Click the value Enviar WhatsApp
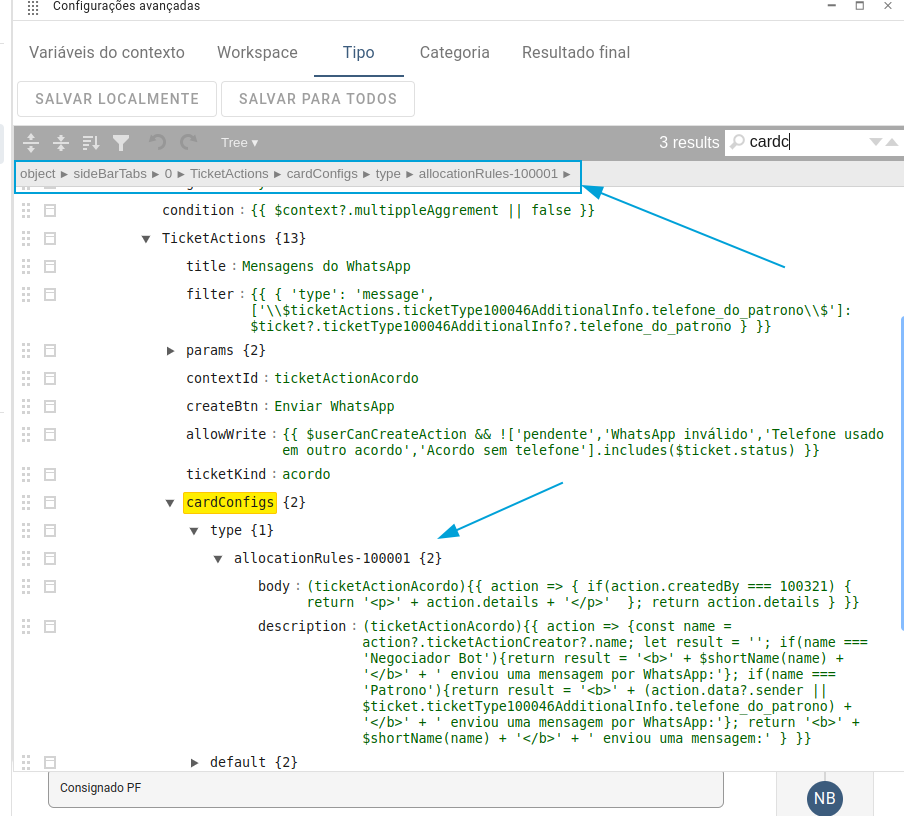The image size is (904, 816). coord(334,407)
